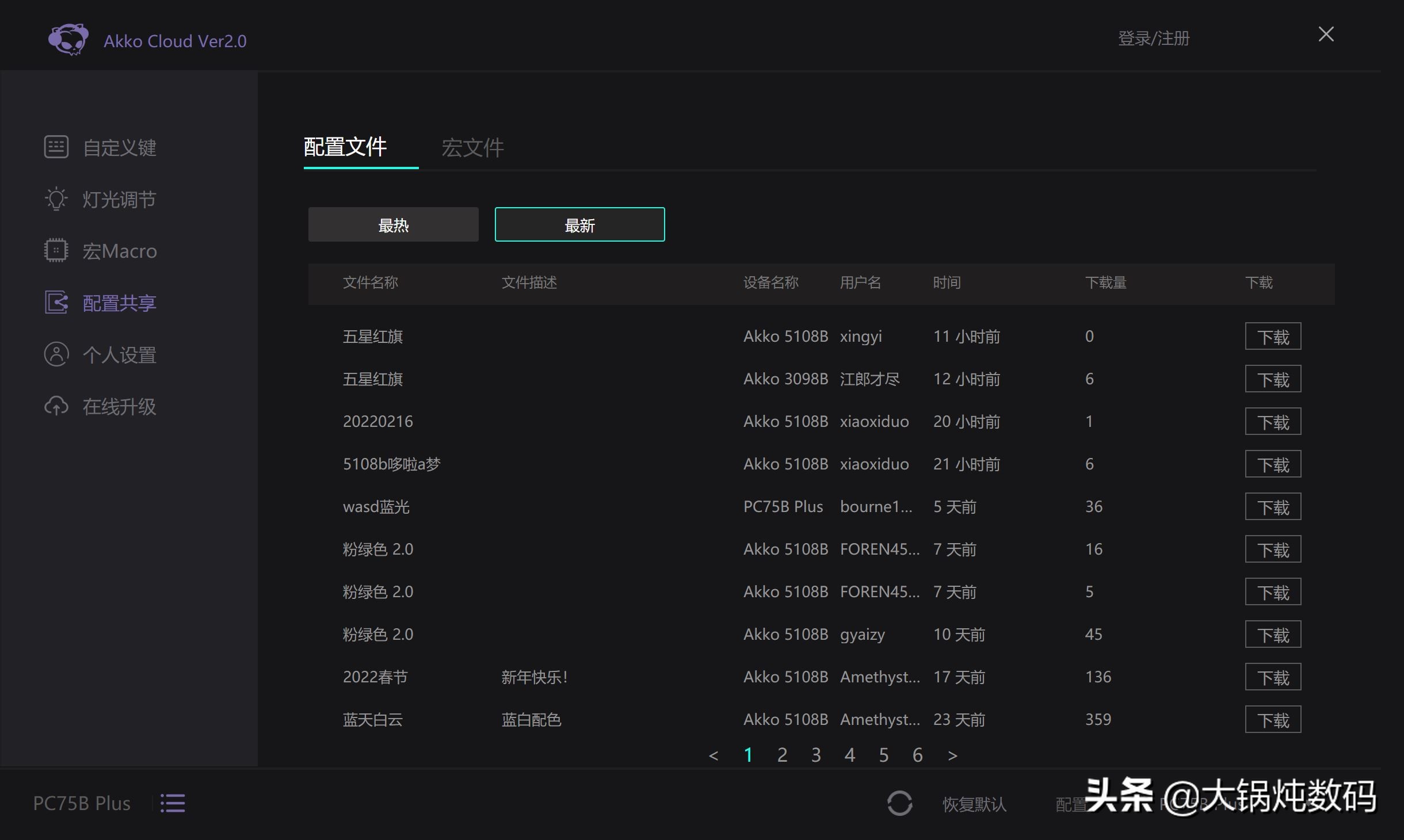The image size is (1404, 840).
Task: Click file name 蓝天白云
Action: [373, 719]
